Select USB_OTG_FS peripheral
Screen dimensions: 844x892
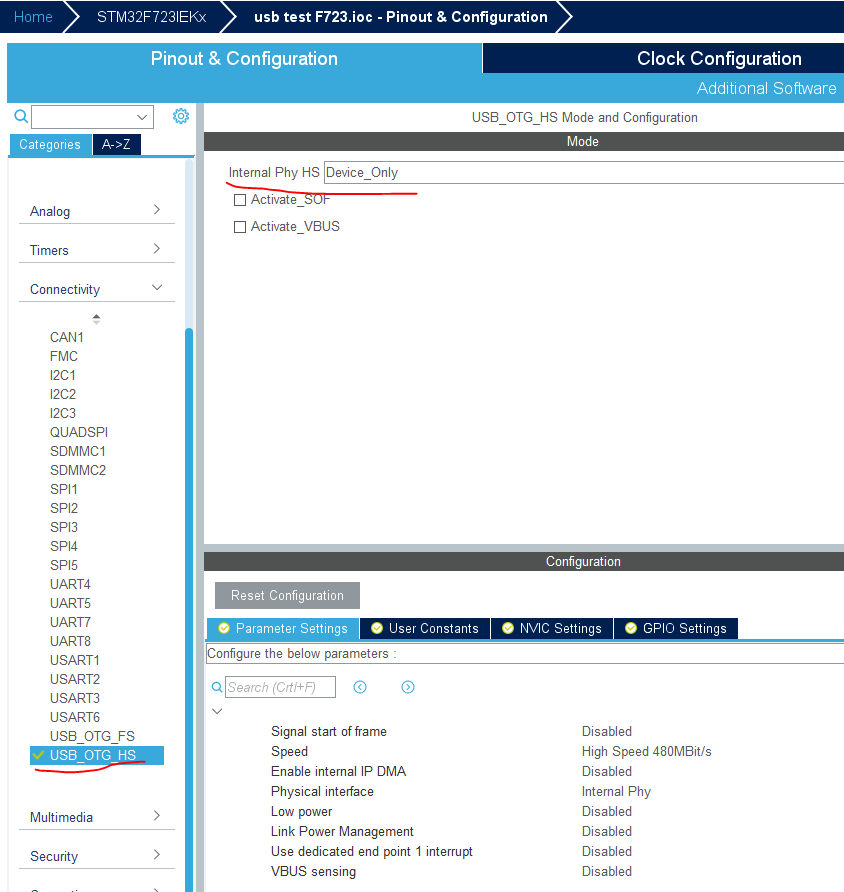92,736
